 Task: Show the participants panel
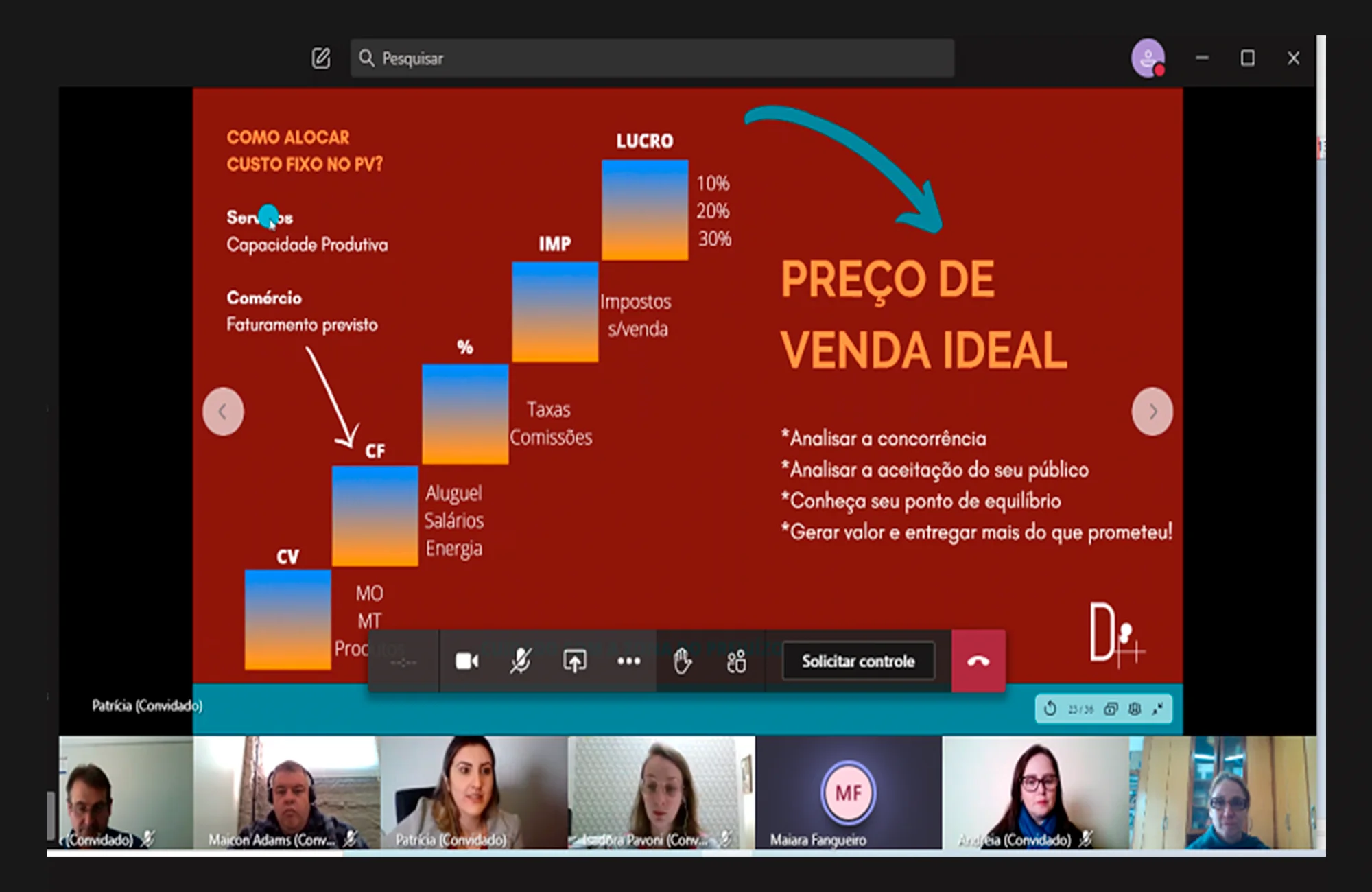(x=736, y=661)
